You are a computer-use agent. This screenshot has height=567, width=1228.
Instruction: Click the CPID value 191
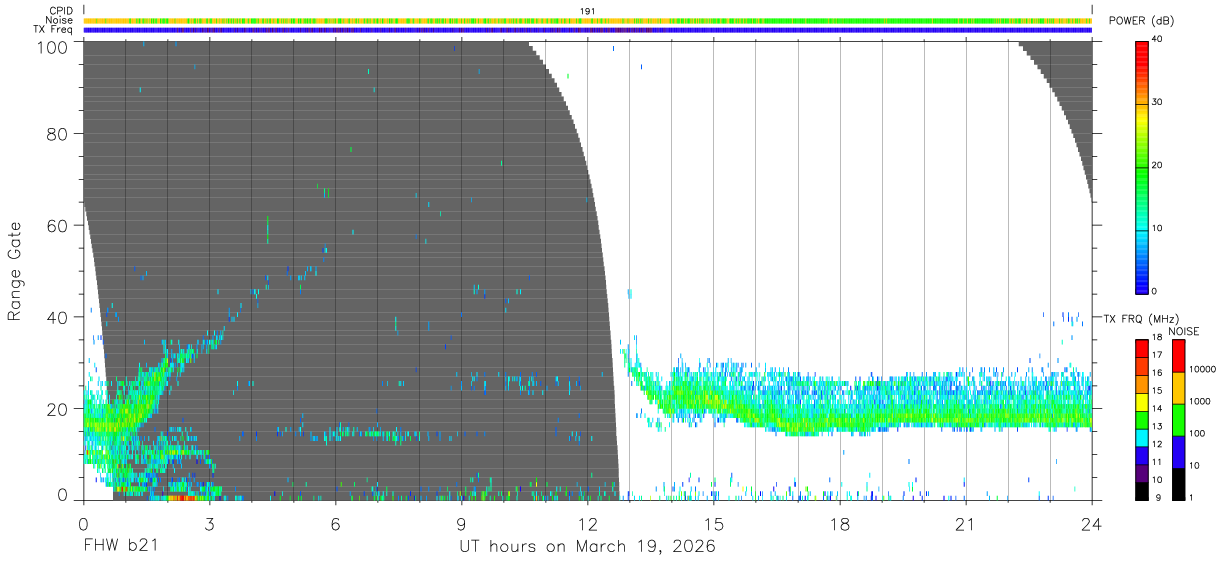[x=588, y=11]
